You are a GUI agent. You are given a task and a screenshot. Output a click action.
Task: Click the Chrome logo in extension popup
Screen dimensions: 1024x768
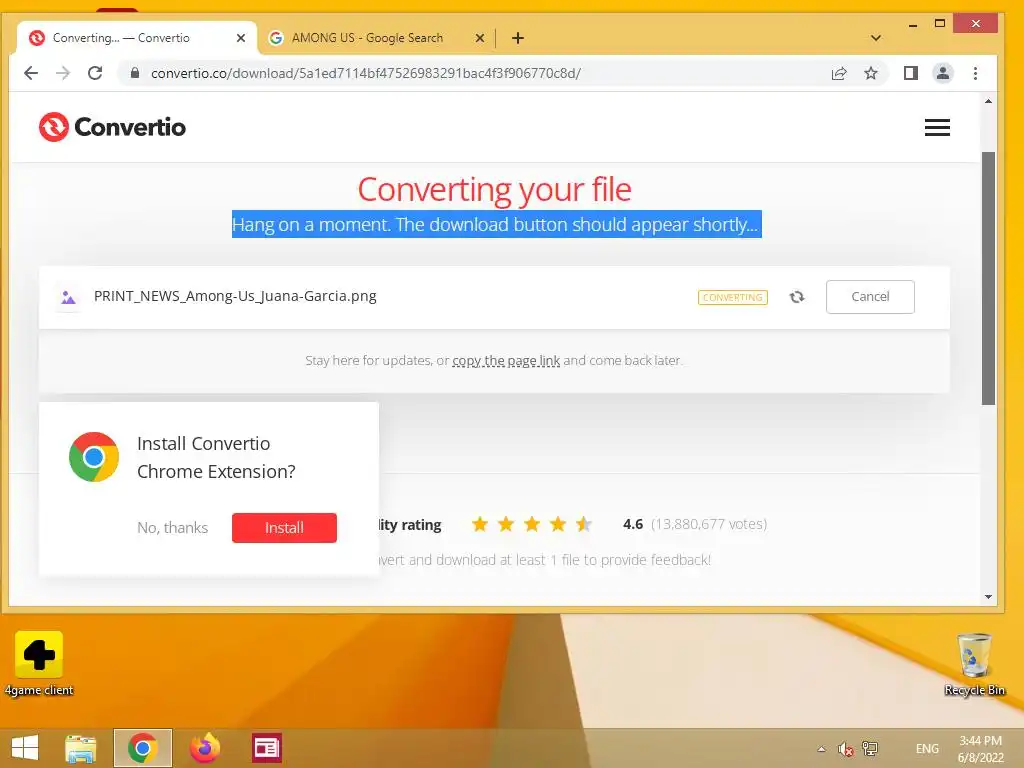pyautogui.click(x=94, y=457)
